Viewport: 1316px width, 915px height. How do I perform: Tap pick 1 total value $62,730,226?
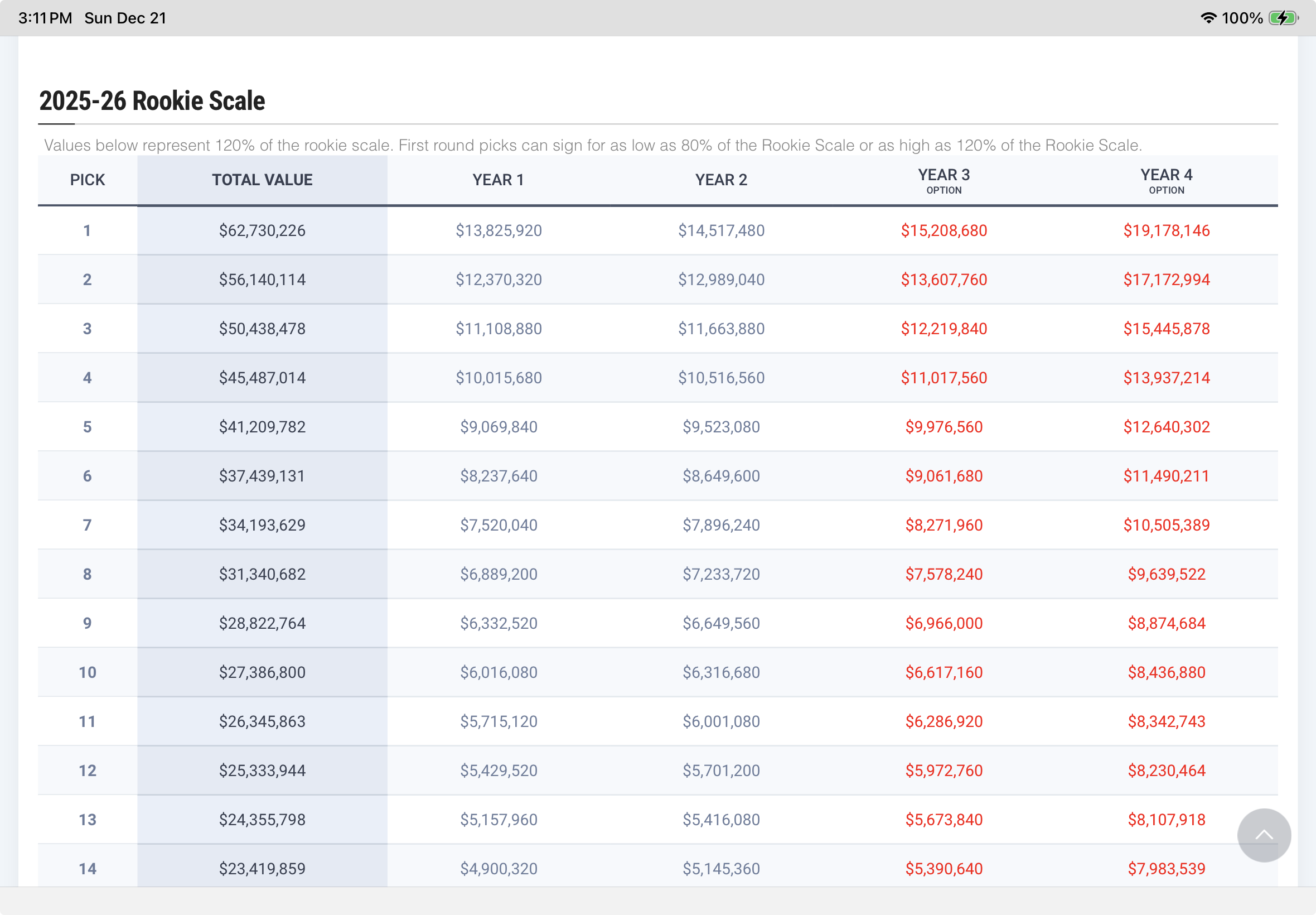pyautogui.click(x=262, y=230)
